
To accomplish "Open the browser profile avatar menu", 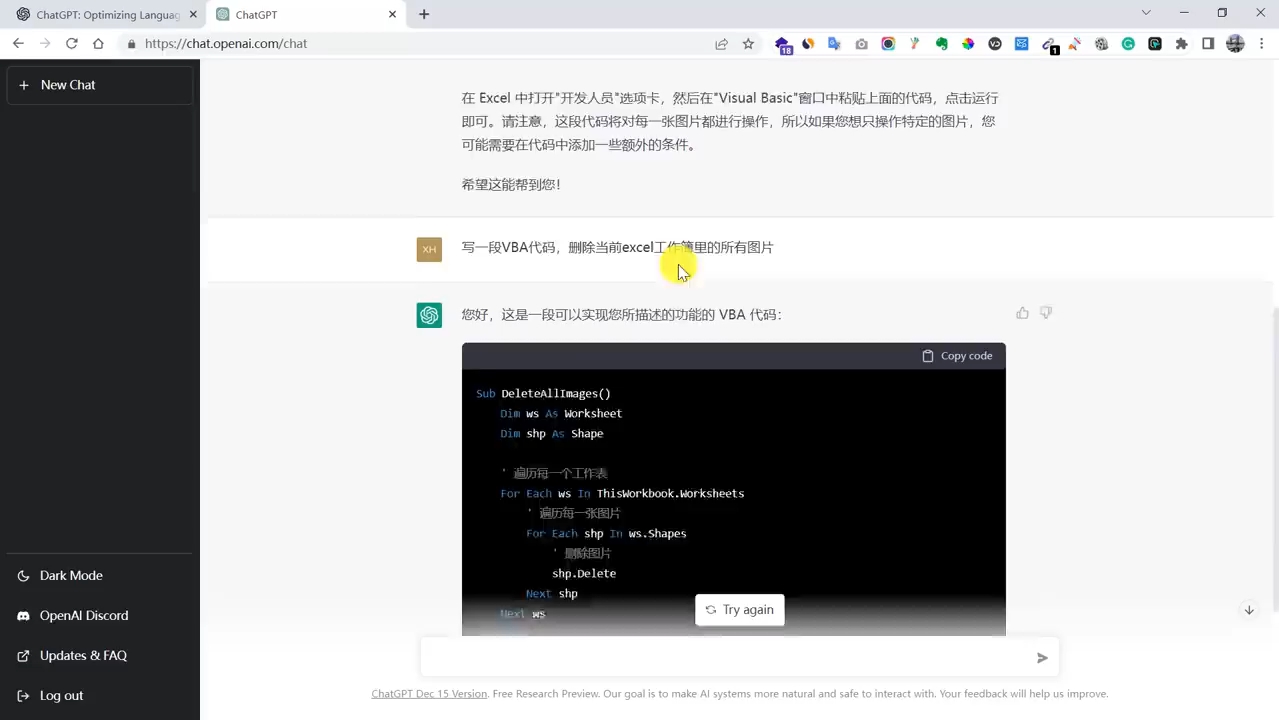I will tap(1235, 43).
